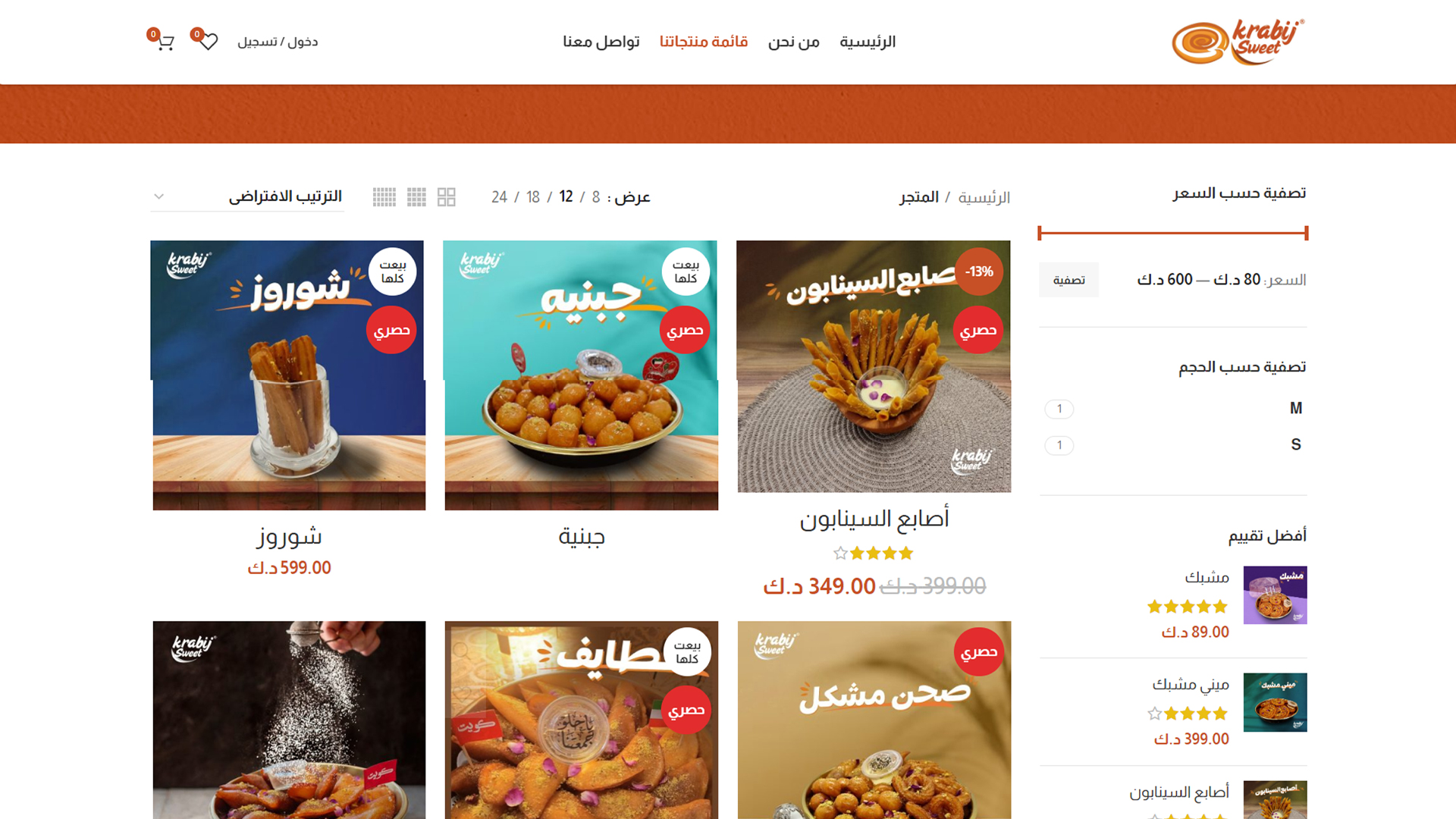Open the shopping cart icon
The height and width of the screenshot is (819, 1456).
point(165,42)
